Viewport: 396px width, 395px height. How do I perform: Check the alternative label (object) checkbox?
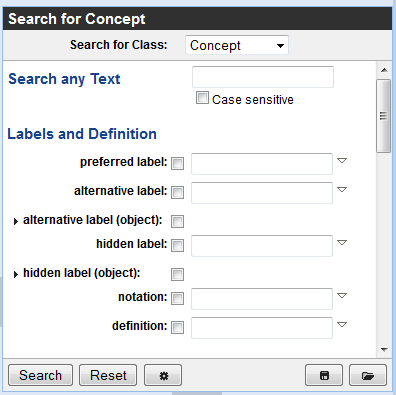coord(177,221)
